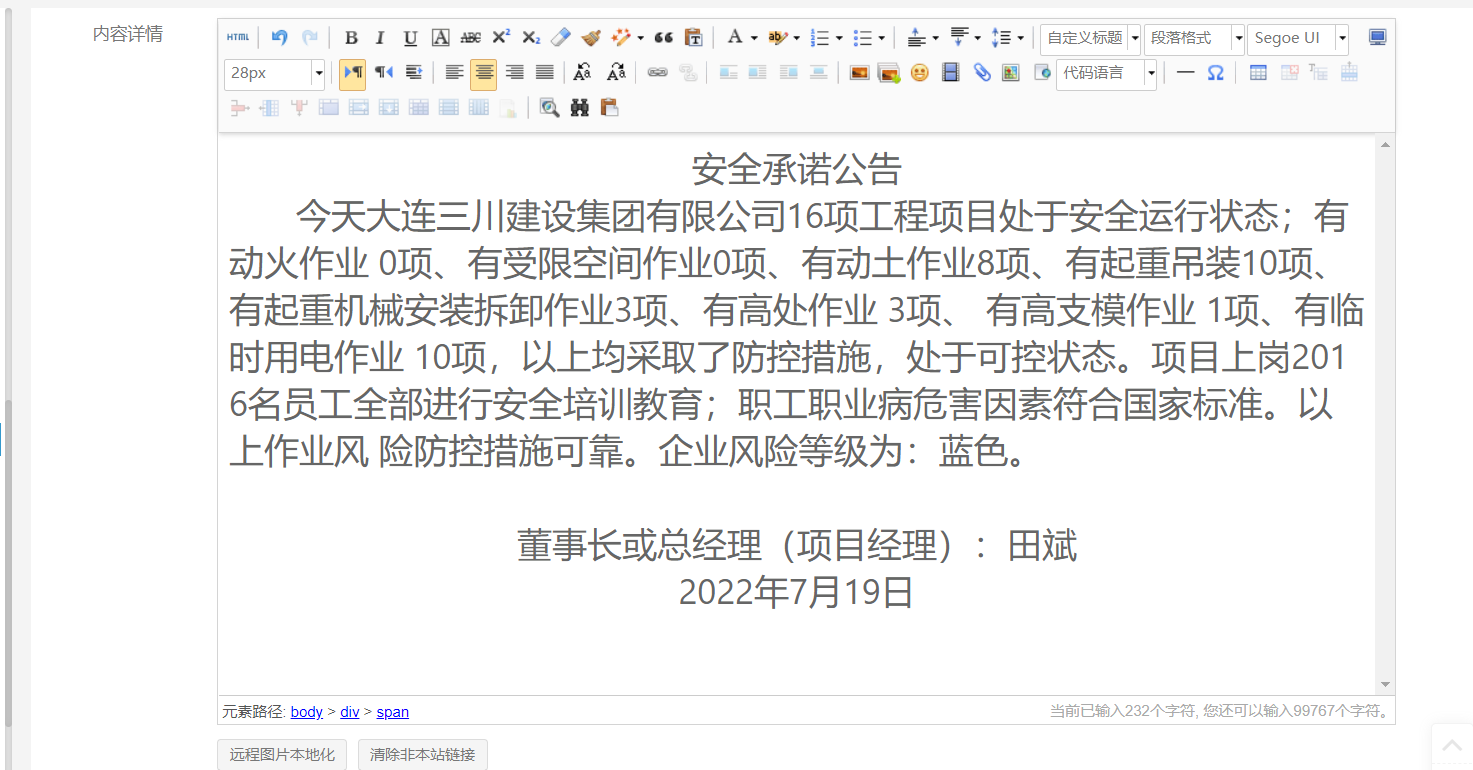Align text to the right
The height and width of the screenshot is (770, 1473).
coord(514,73)
